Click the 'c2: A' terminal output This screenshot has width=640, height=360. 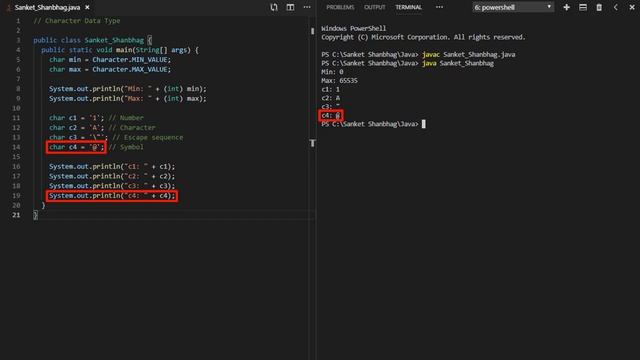(x=331, y=98)
